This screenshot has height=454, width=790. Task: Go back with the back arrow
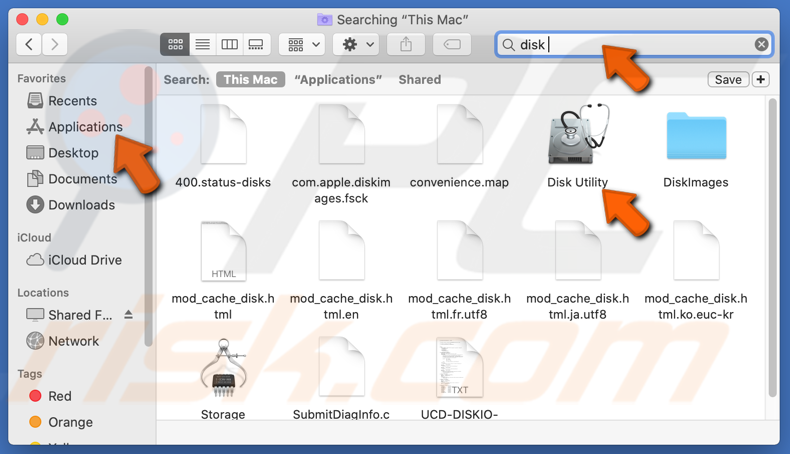pos(29,45)
